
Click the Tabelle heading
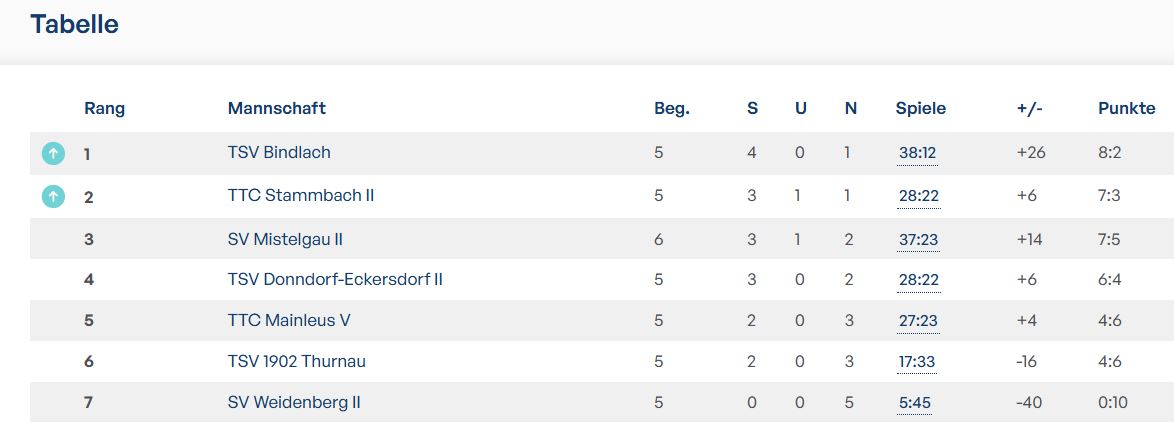click(75, 25)
